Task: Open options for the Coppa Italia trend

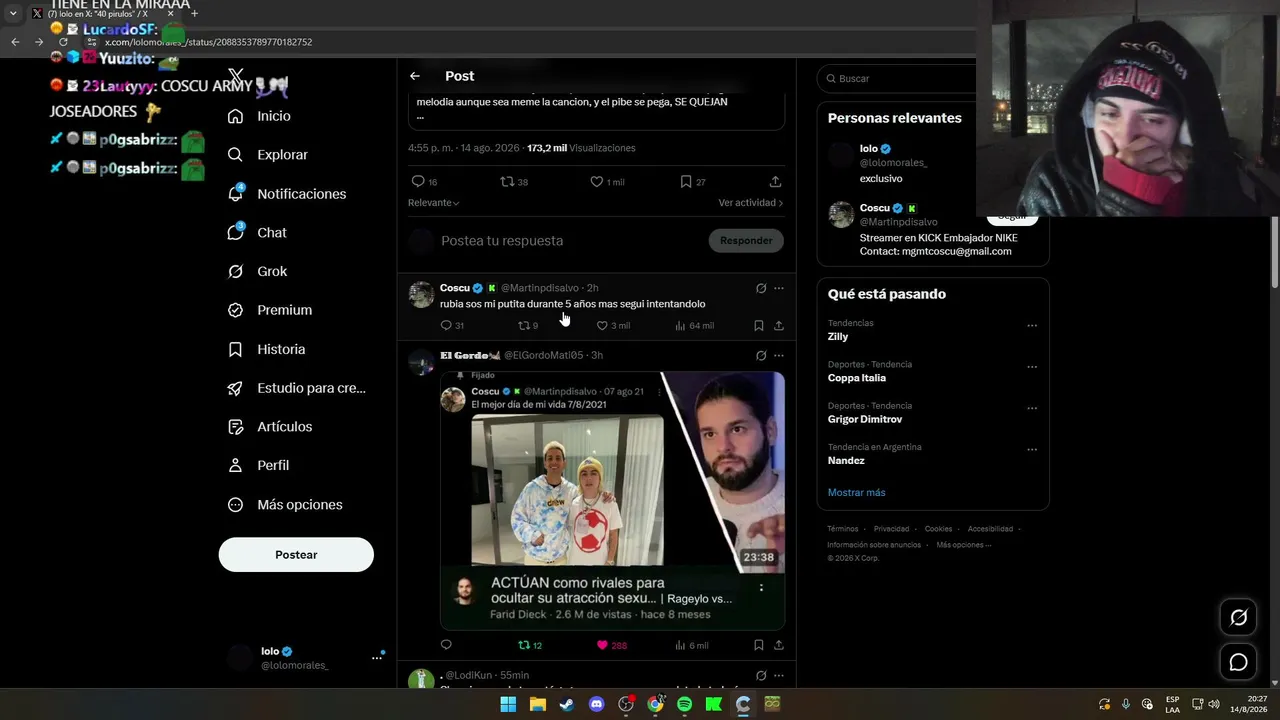Action: [x=1032, y=367]
